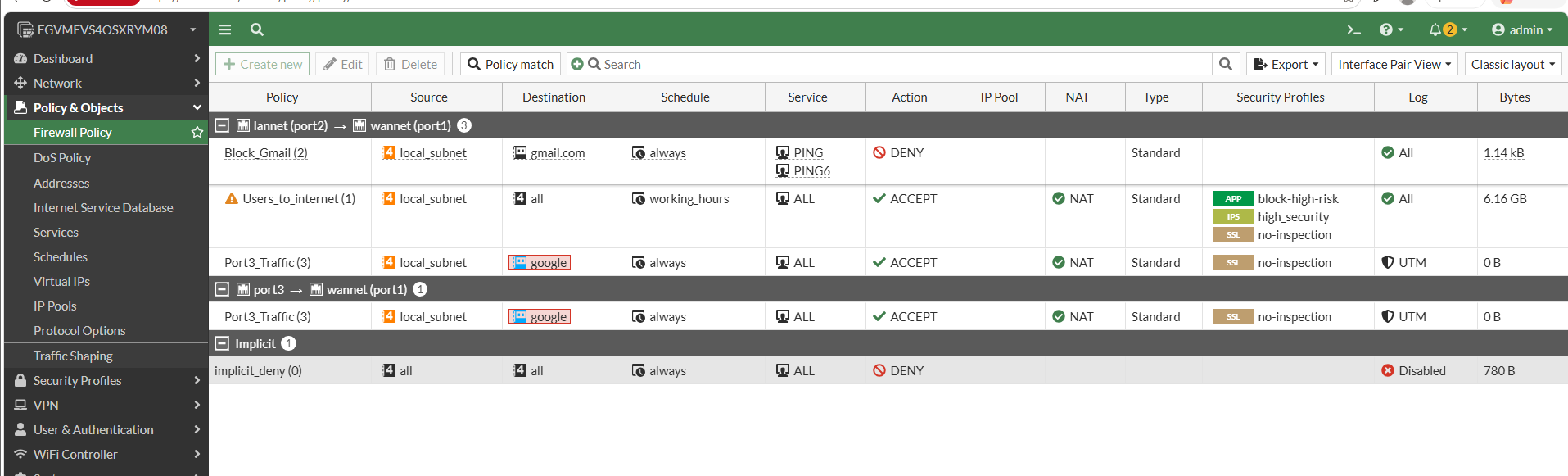This screenshot has height=476, width=1568.
Task: Open the CLI console icon
Action: pos(1353,29)
